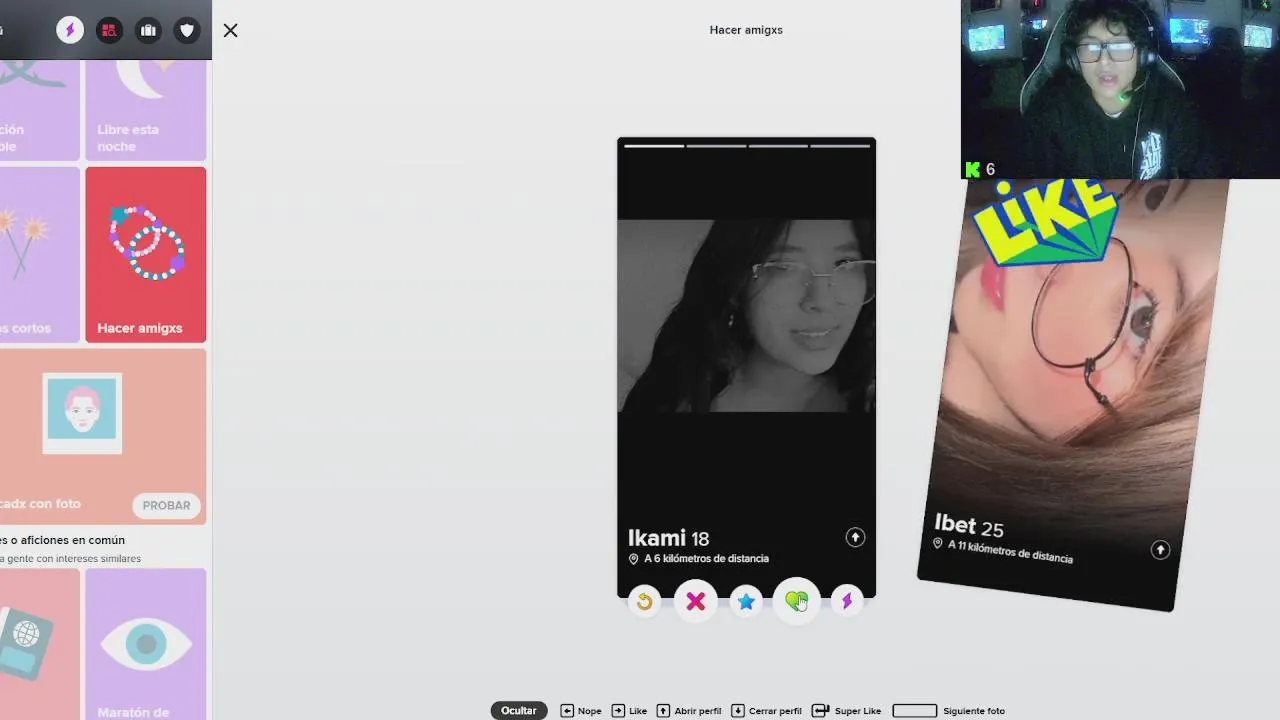This screenshot has width=1280, height=720.
Task: Click the Nope shortcut hint
Action: click(581, 711)
